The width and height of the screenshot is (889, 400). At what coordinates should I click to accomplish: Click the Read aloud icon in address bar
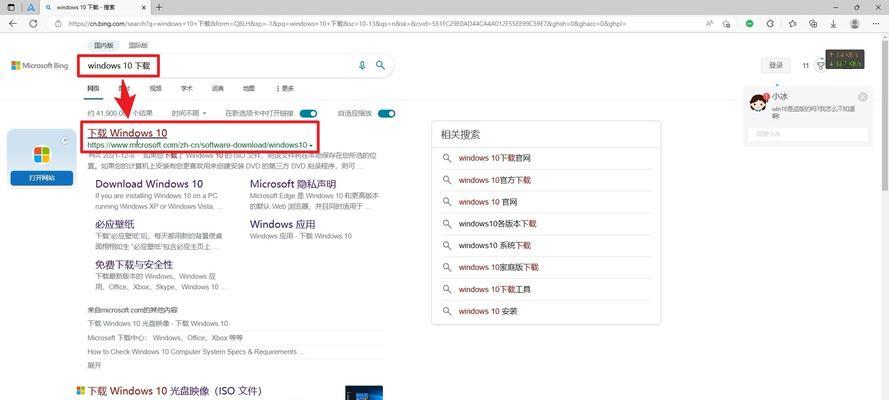pyautogui.click(x=709, y=24)
